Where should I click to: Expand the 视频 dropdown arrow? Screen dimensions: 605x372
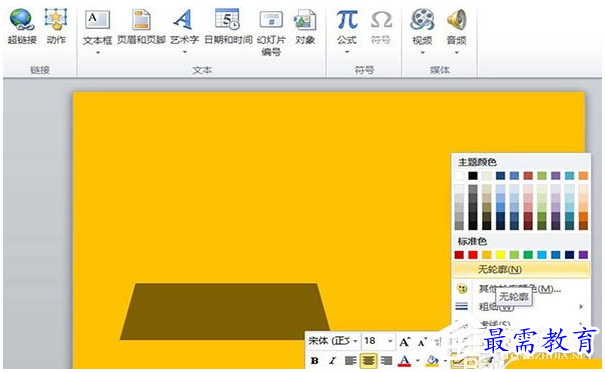coord(422,52)
